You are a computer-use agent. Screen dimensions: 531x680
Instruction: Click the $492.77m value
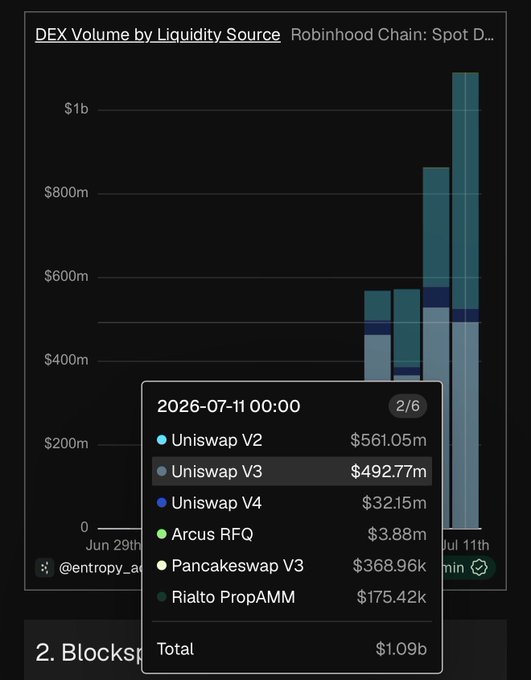[x=388, y=471]
